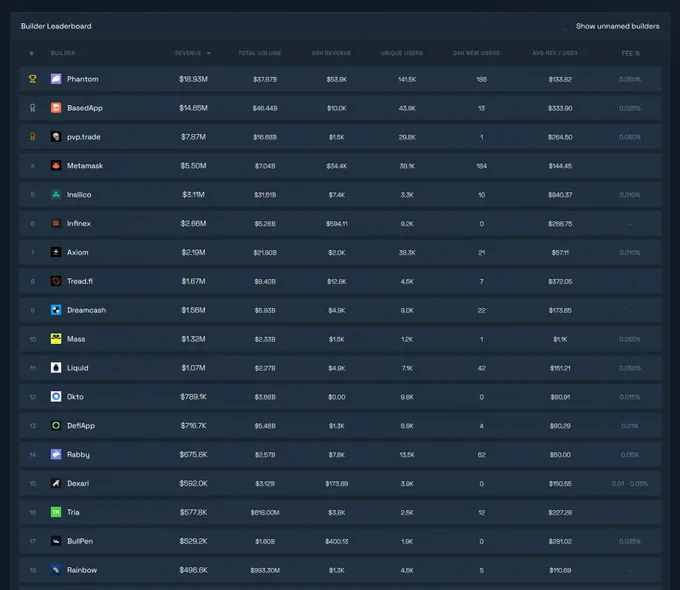Click the Dexari logo icon
This screenshot has height=590, width=680.
[x=56, y=483]
